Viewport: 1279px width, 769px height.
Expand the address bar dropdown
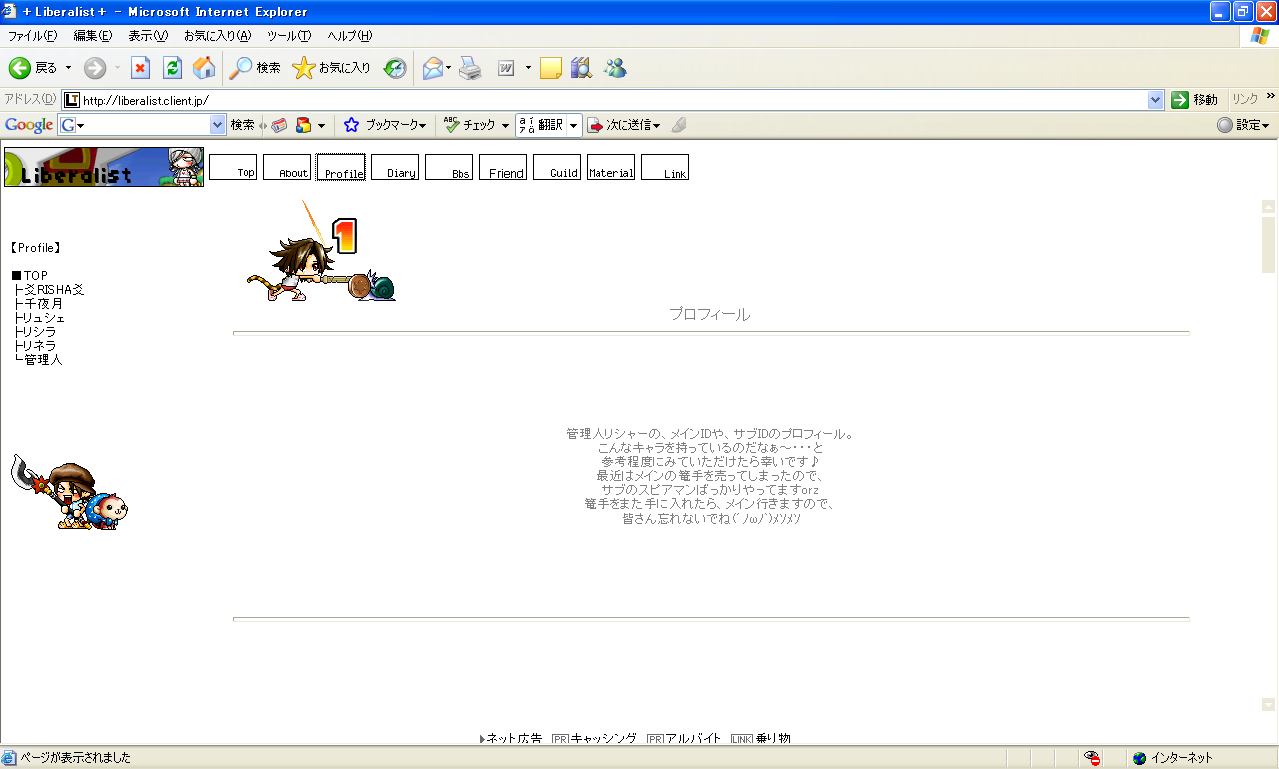[x=1156, y=100]
